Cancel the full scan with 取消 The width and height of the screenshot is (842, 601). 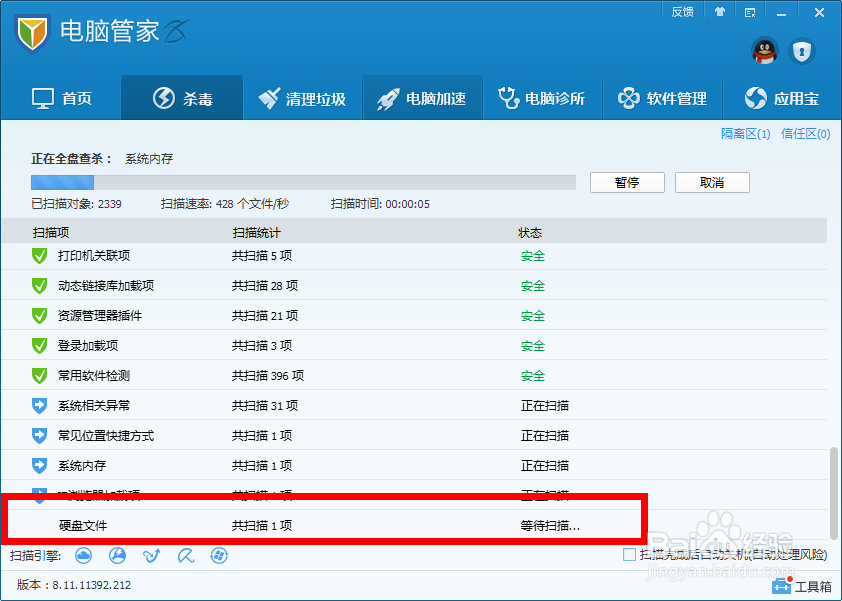[x=712, y=182]
